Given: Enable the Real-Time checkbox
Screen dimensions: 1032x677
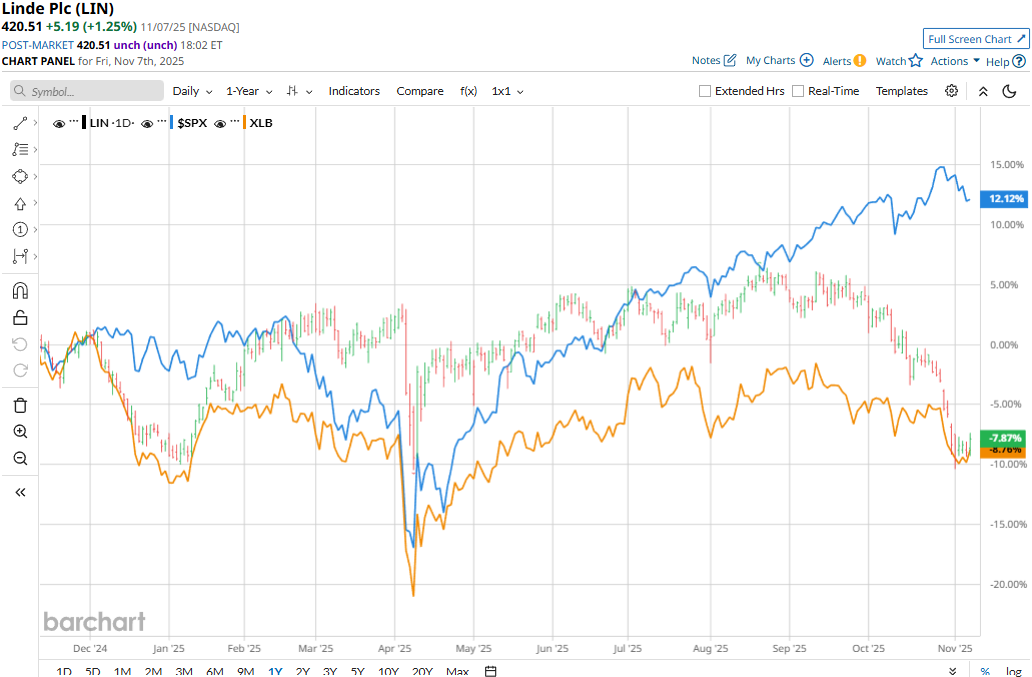Looking at the screenshot, I should pos(798,91).
